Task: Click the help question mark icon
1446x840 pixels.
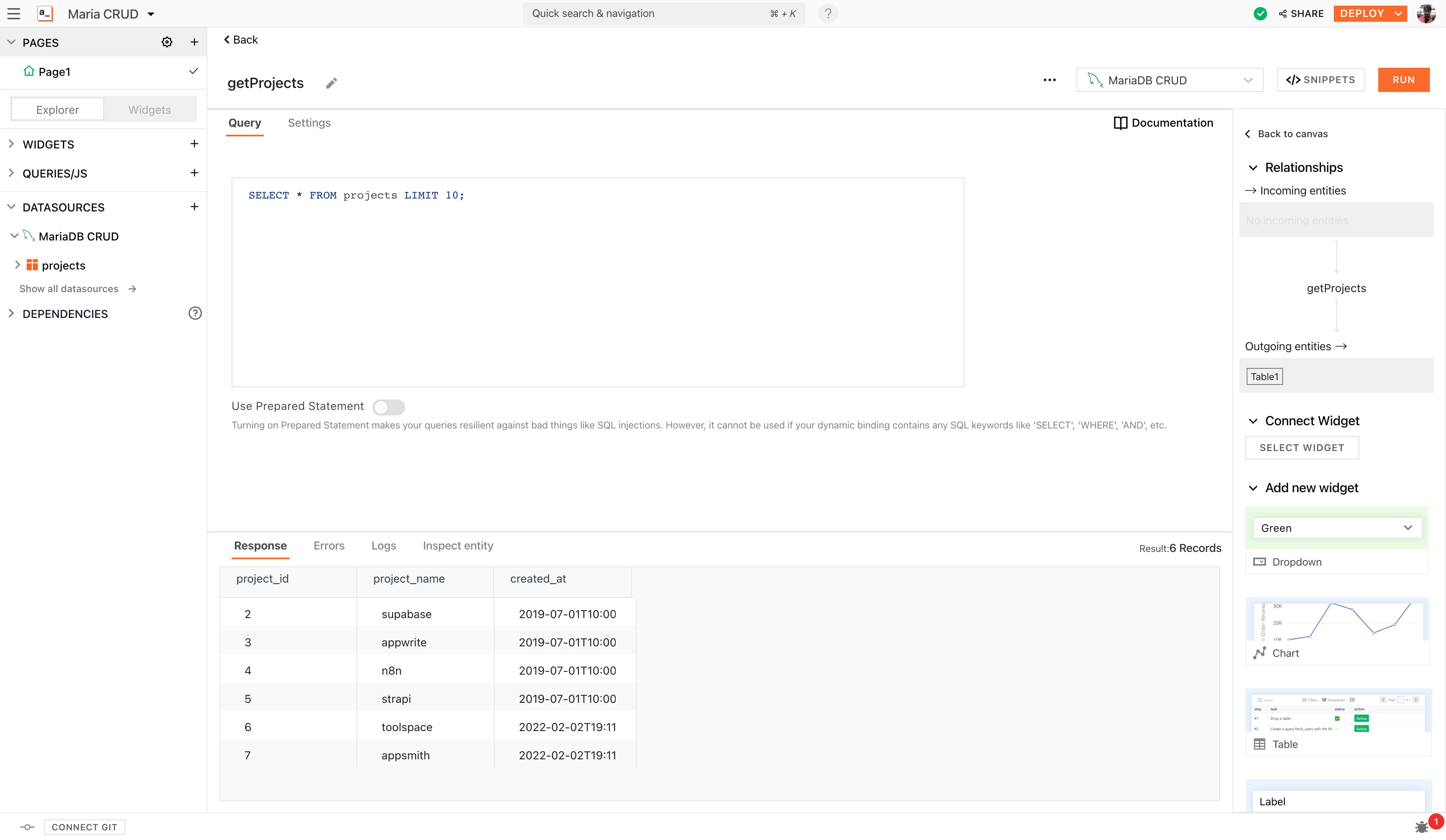Action: (x=828, y=14)
